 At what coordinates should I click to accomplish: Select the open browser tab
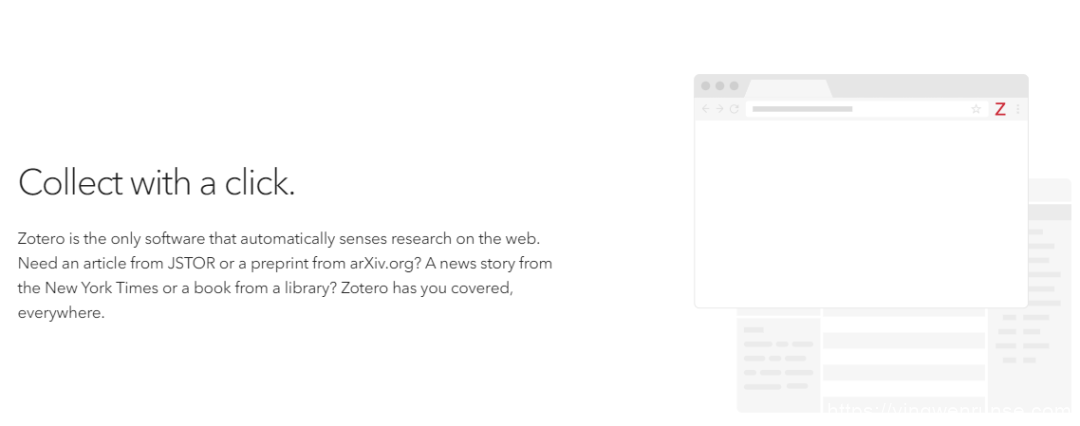click(x=789, y=89)
